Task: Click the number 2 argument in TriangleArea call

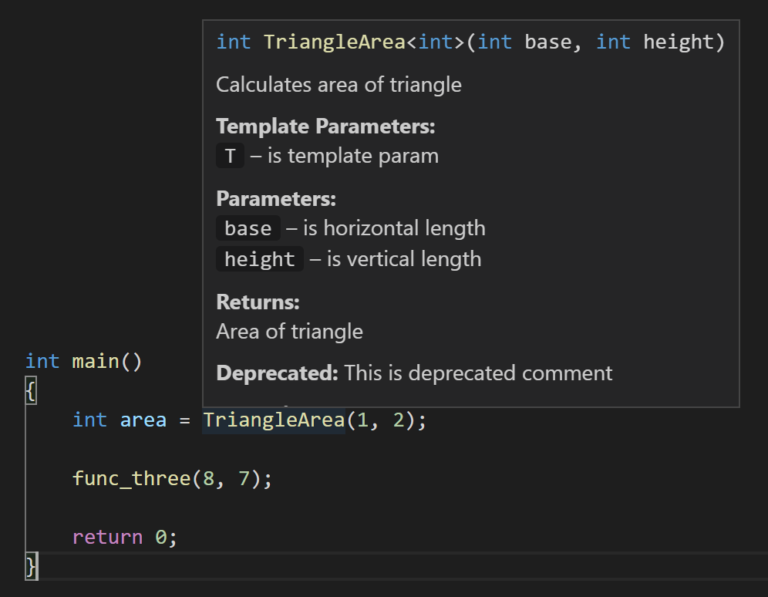Action: (x=399, y=420)
